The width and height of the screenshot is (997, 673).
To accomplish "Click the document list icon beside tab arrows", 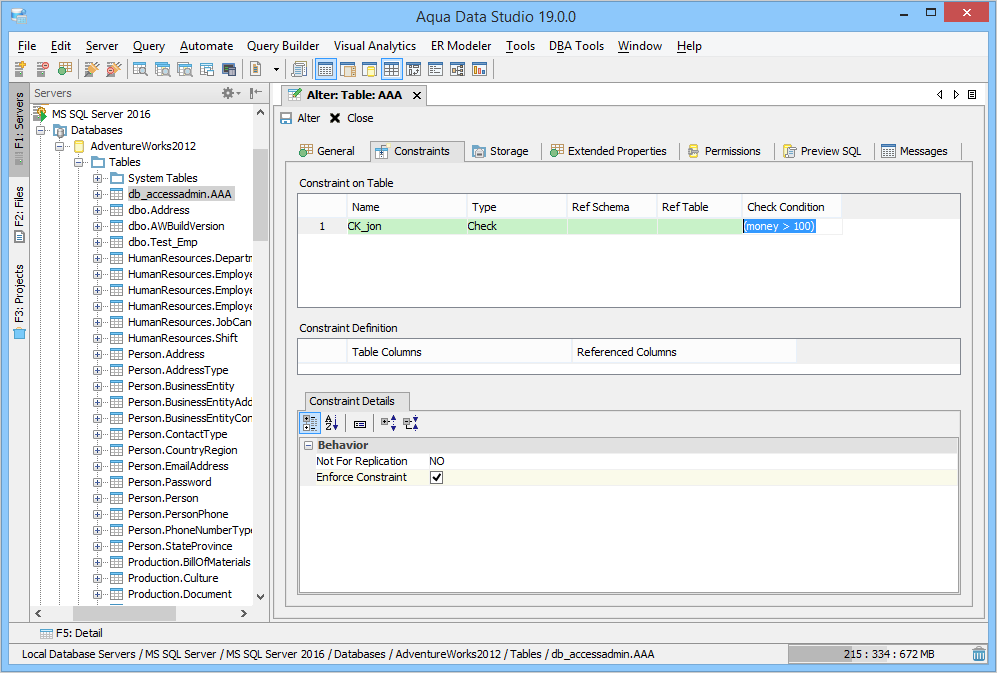I will (972, 94).
